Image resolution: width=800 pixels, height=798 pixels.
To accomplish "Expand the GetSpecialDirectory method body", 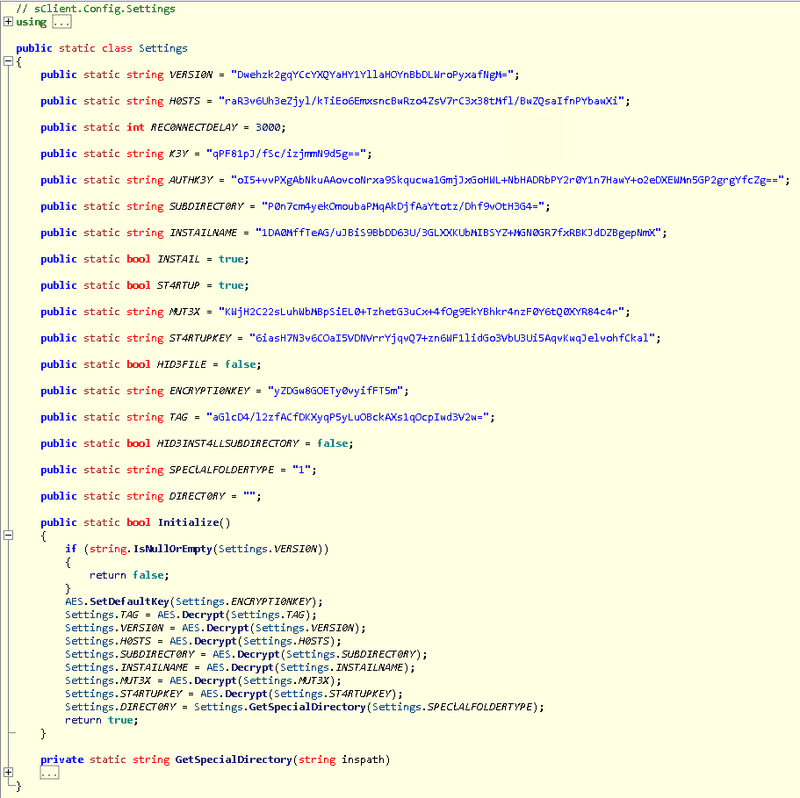I will coord(9,772).
